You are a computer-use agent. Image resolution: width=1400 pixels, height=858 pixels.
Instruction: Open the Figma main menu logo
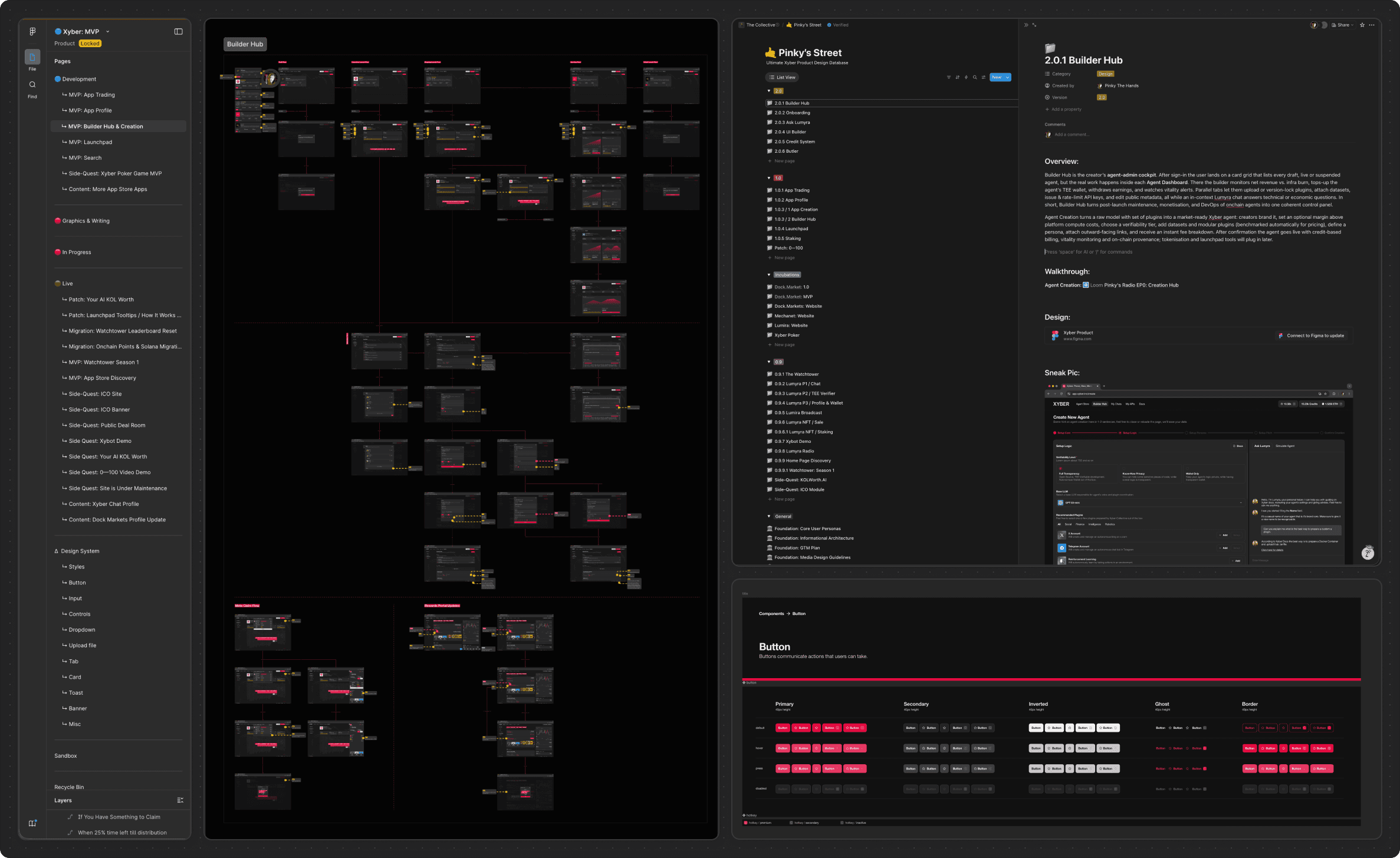(32, 31)
